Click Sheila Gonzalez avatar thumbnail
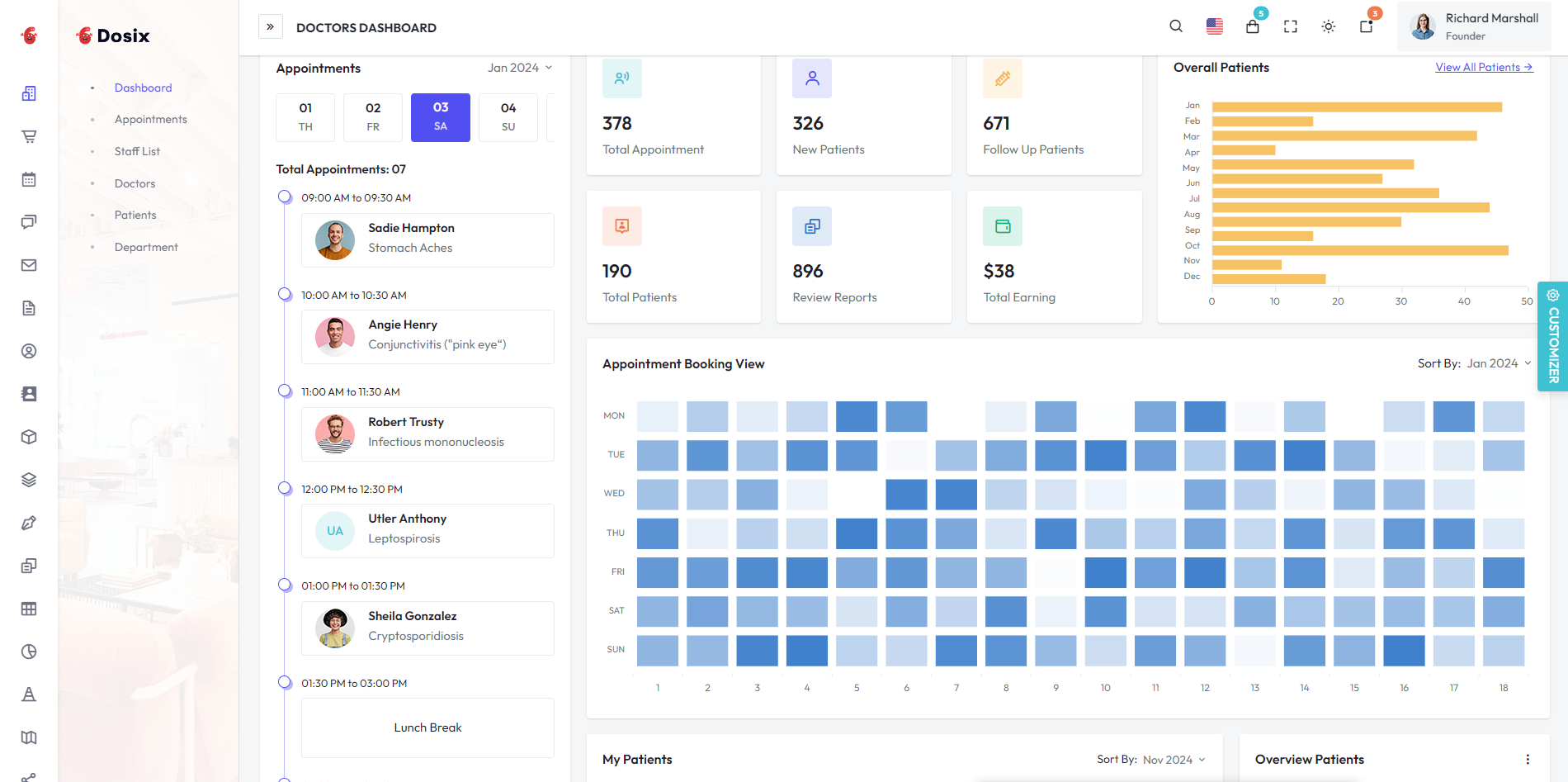This screenshot has height=782, width=1568. point(335,628)
